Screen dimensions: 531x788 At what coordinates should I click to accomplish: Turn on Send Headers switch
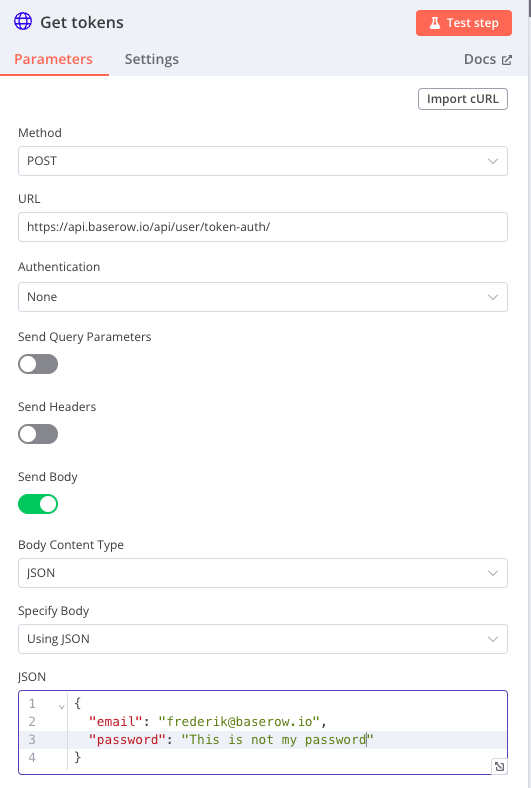(x=38, y=434)
